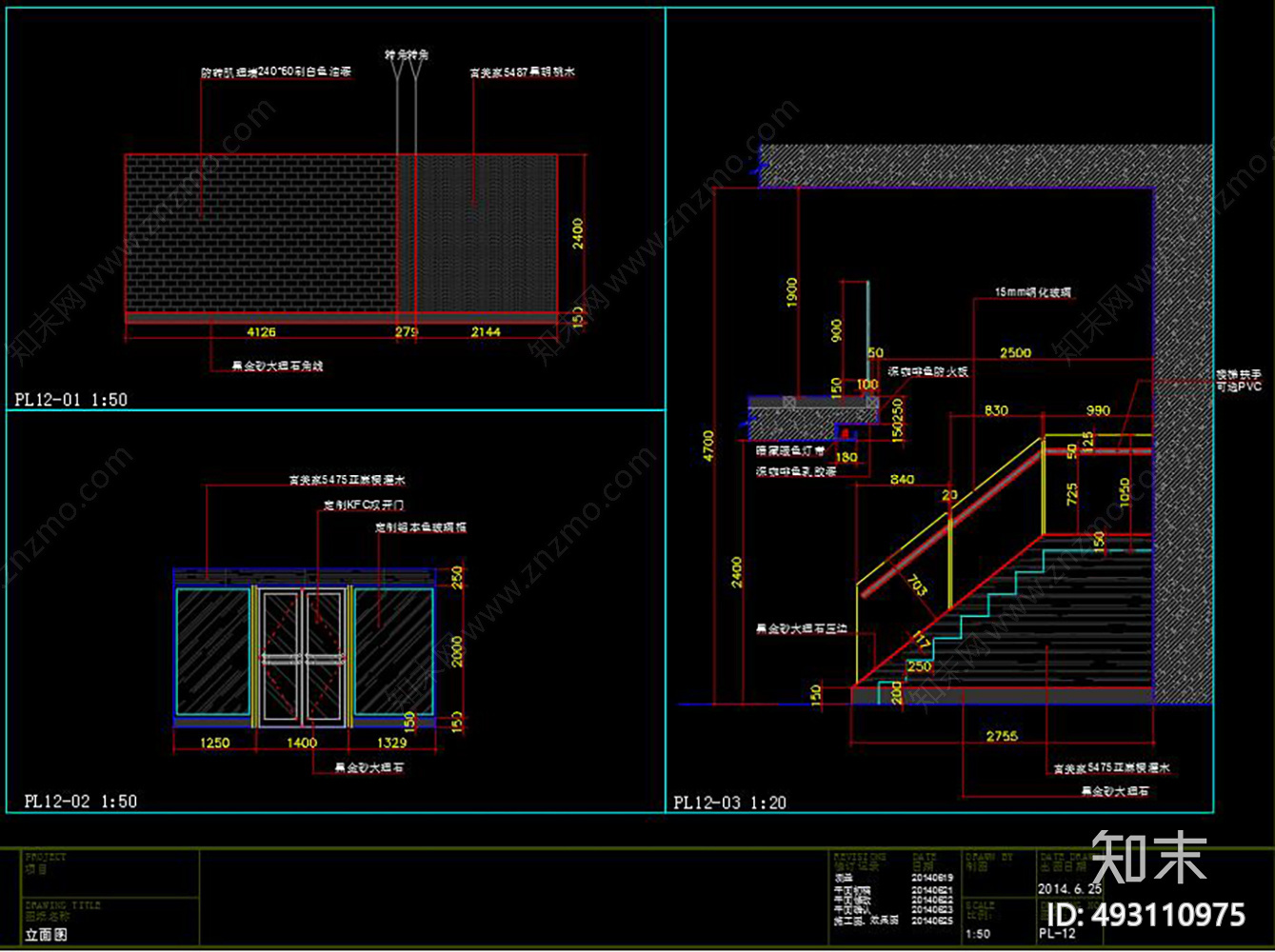This screenshot has width=1275, height=952.
Task: Select the "1:50" scale value in title block
Action: click(x=977, y=935)
